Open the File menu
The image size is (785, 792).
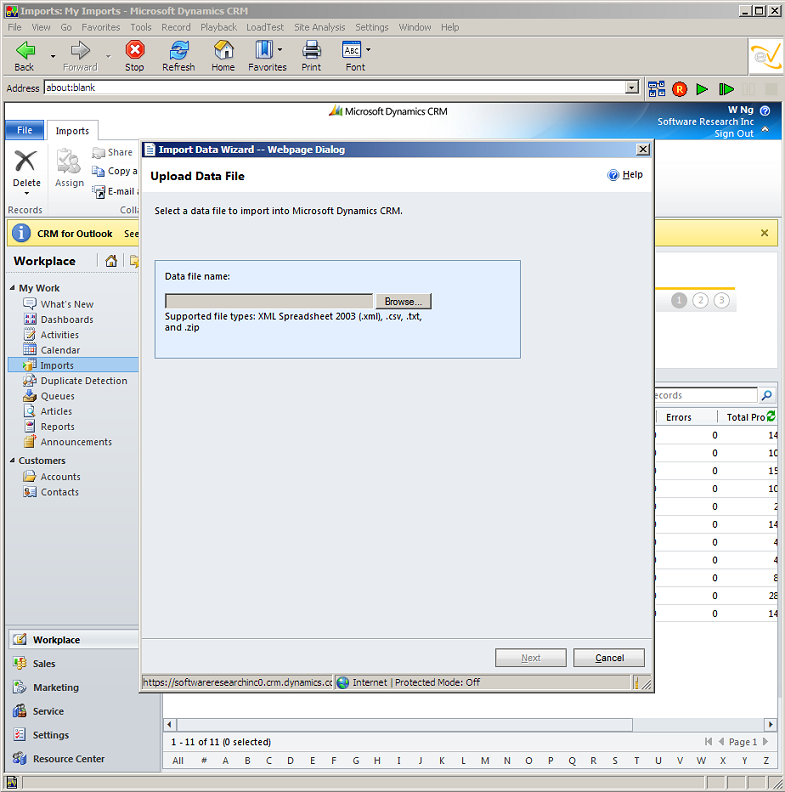click(x=14, y=27)
